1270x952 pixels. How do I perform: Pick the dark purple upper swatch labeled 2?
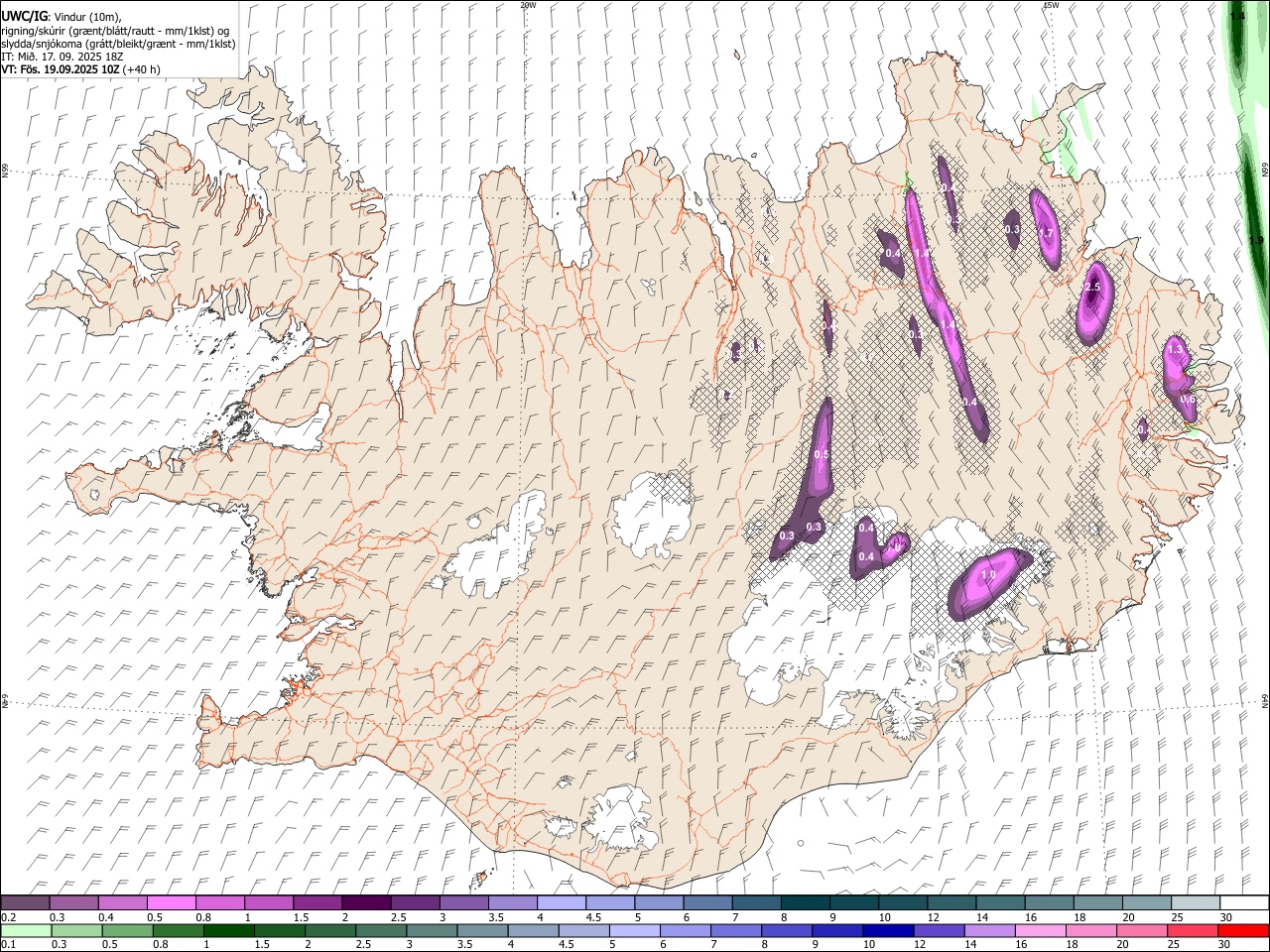tap(366, 902)
